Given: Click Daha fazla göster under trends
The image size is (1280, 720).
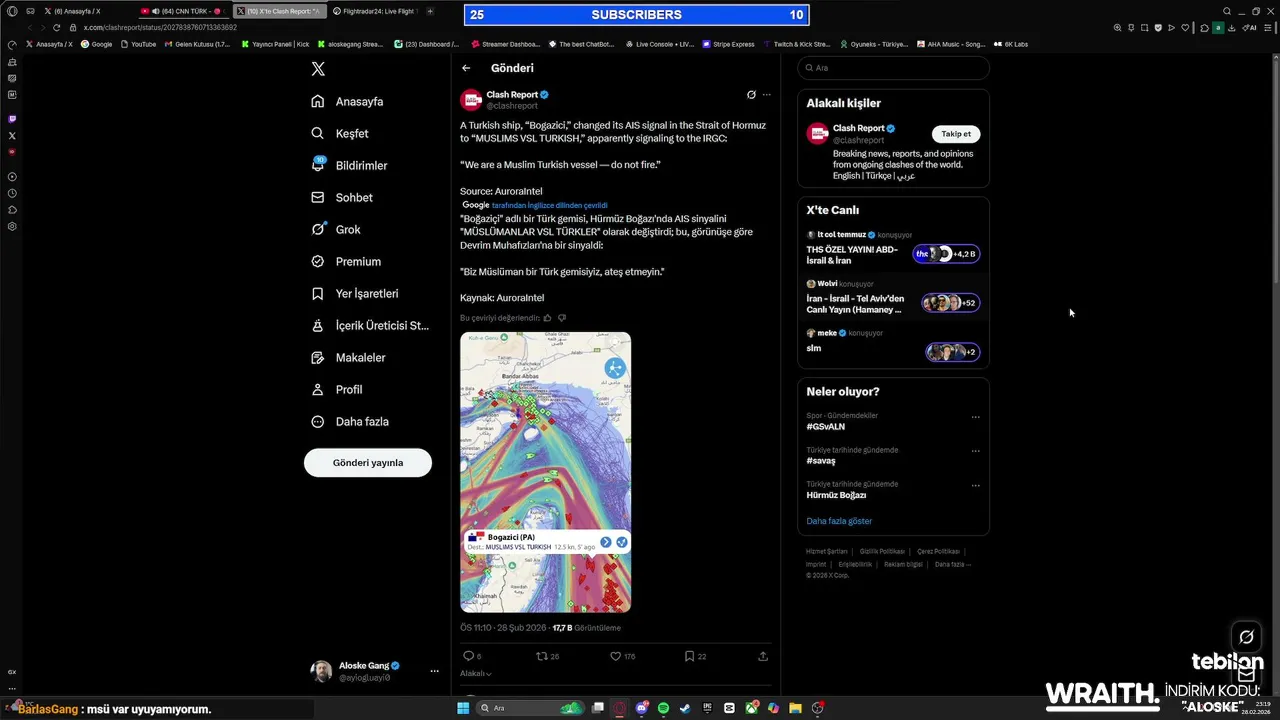Looking at the screenshot, I should 839,521.
